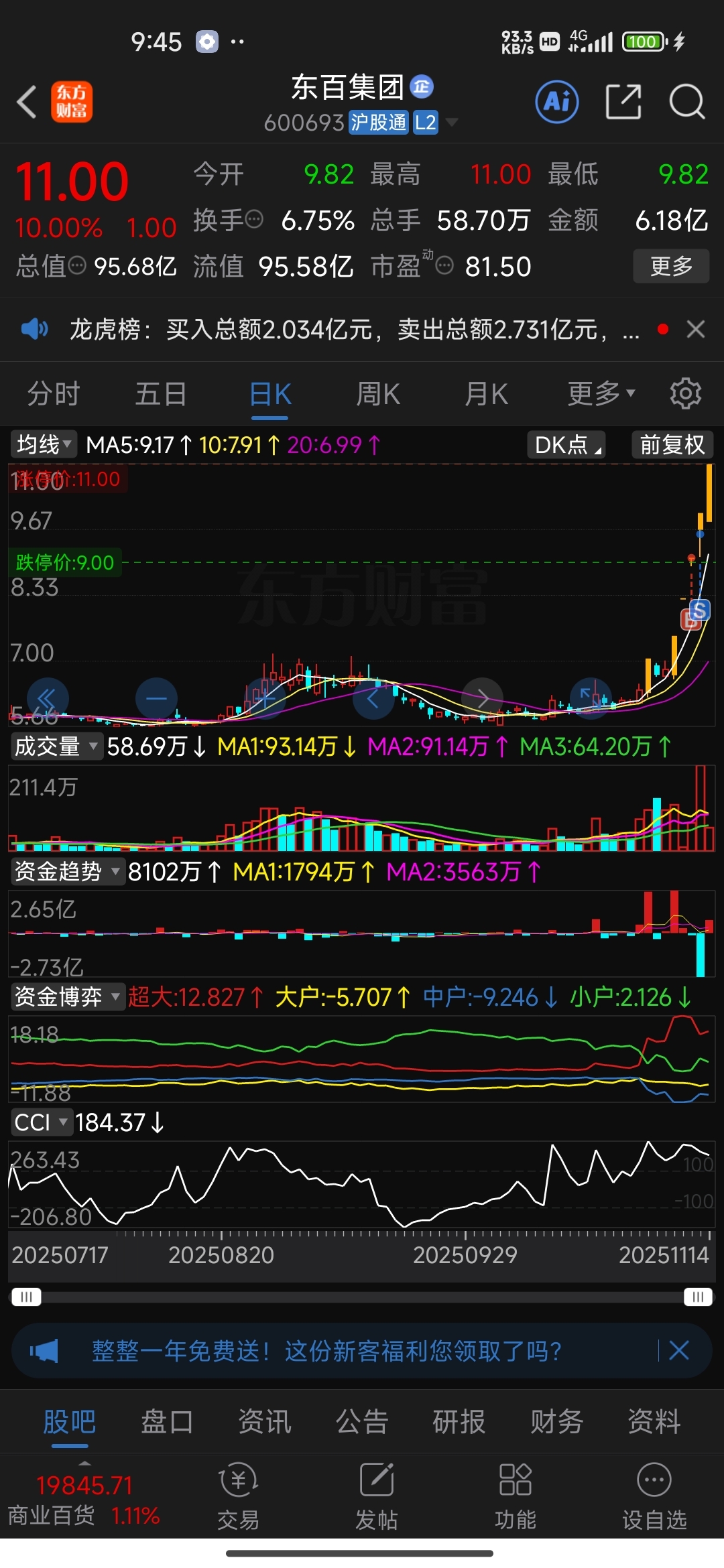Image resolution: width=724 pixels, height=1568 pixels.
Task: Switch to 月K chart tab
Action: click(487, 393)
